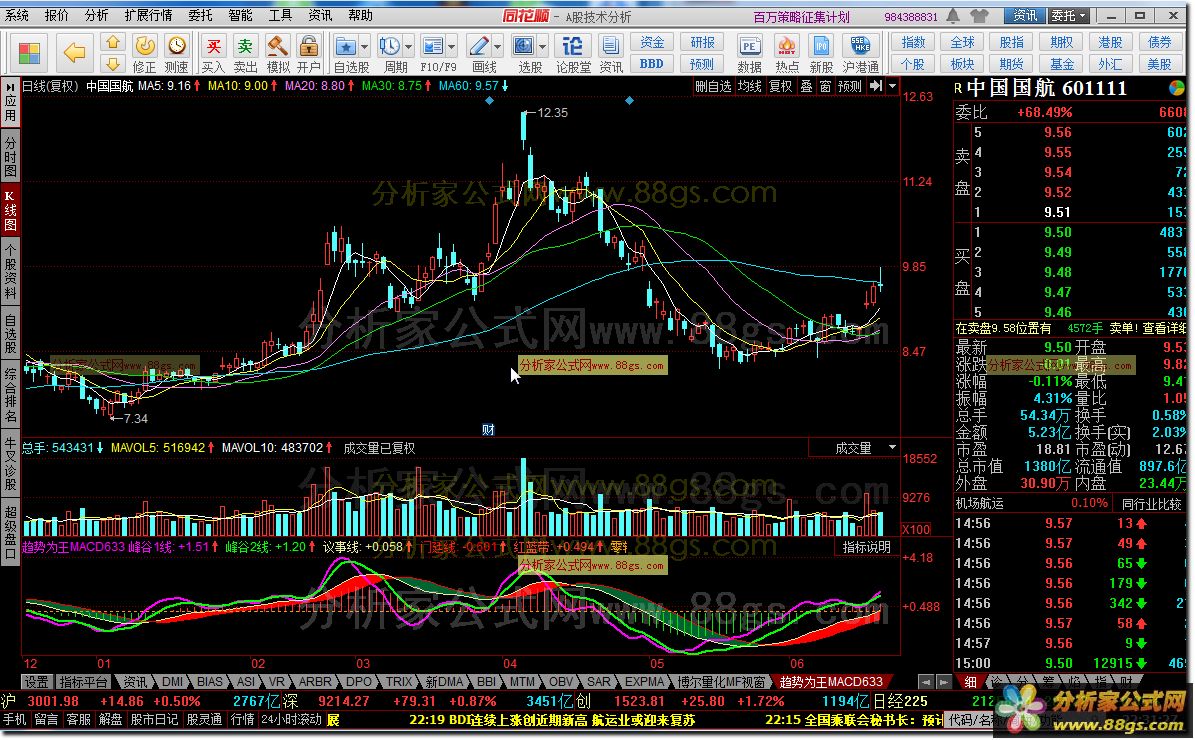Open the 系统 menu
Image resolution: width=1195 pixels, height=740 pixels.
(17, 15)
